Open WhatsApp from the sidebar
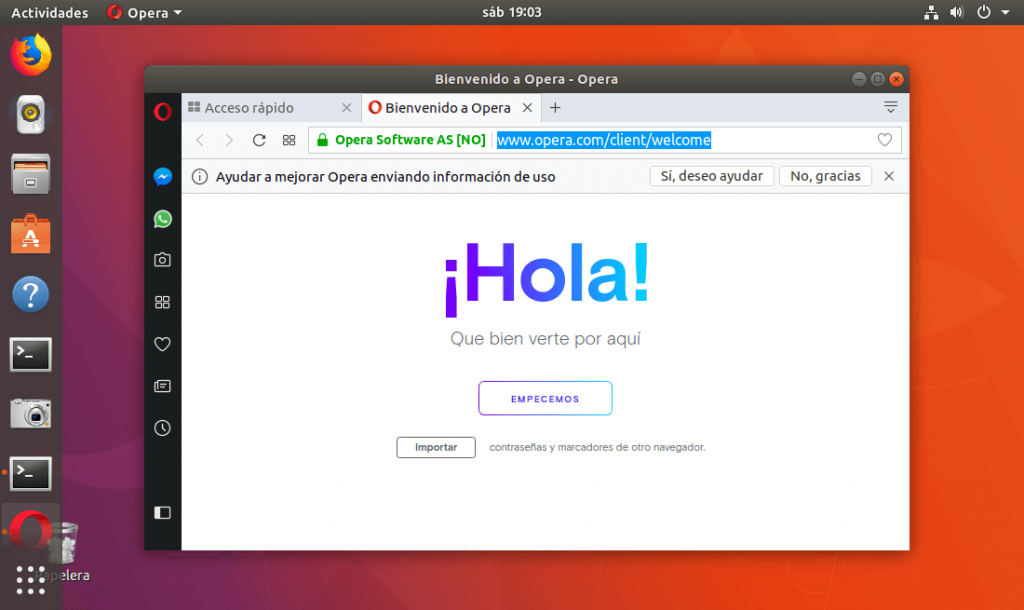The image size is (1024, 610). (x=162, y=219)
